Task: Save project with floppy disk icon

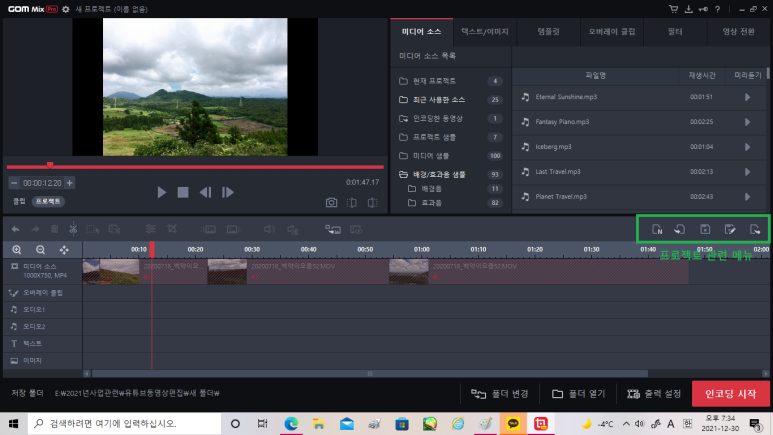Action: tap(705, 229)
